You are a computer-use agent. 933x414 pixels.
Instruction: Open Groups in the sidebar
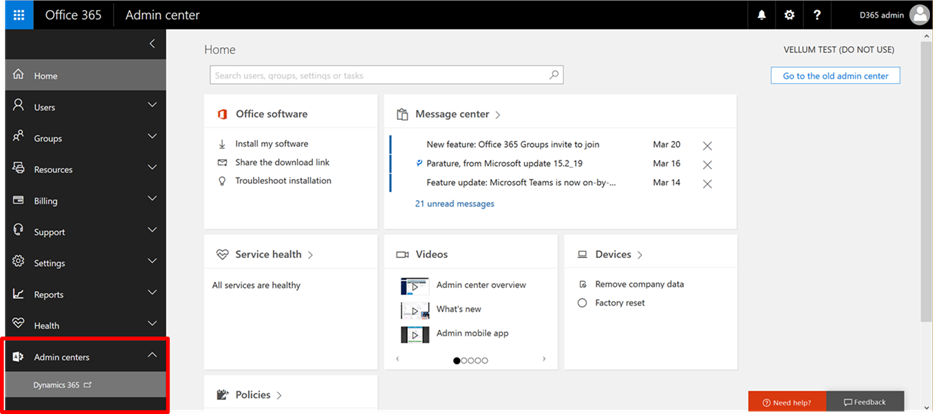86,138
